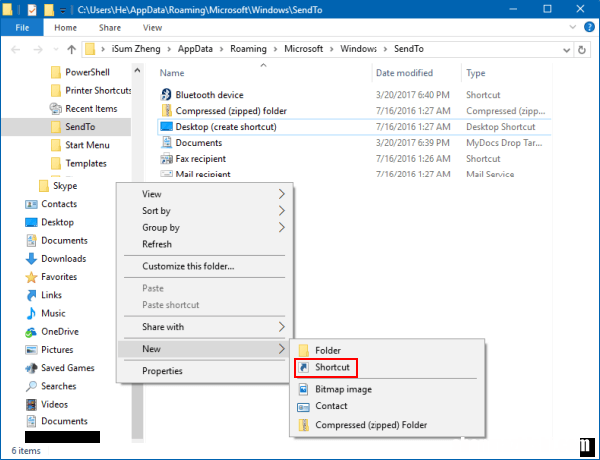Image resolution: width=600 pixels, height=460 pixels.
Task: Open the address bar previous locations dropdown
Action: (567, 50)
